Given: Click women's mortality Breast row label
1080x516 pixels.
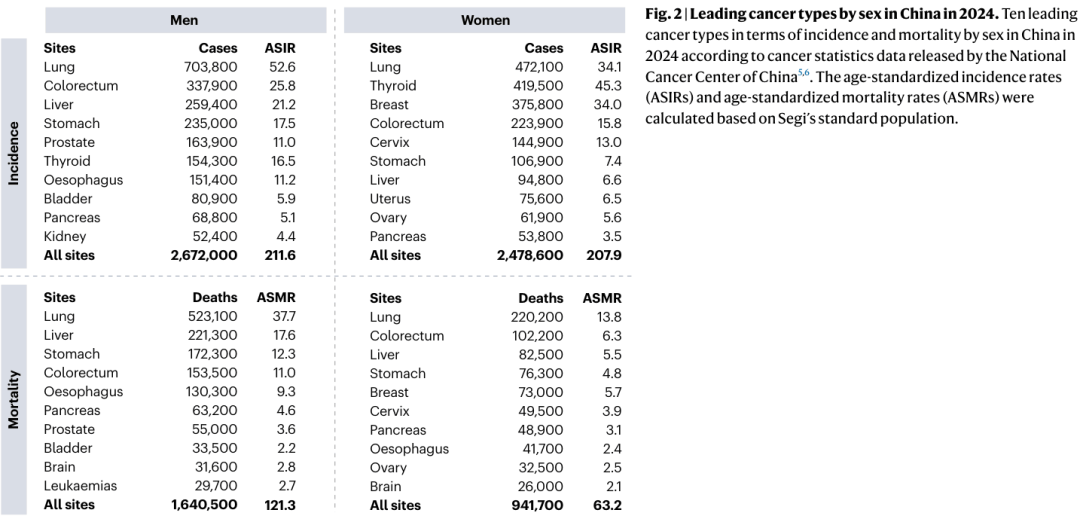Looking at the screenshot, I should (x=389, y=392).
